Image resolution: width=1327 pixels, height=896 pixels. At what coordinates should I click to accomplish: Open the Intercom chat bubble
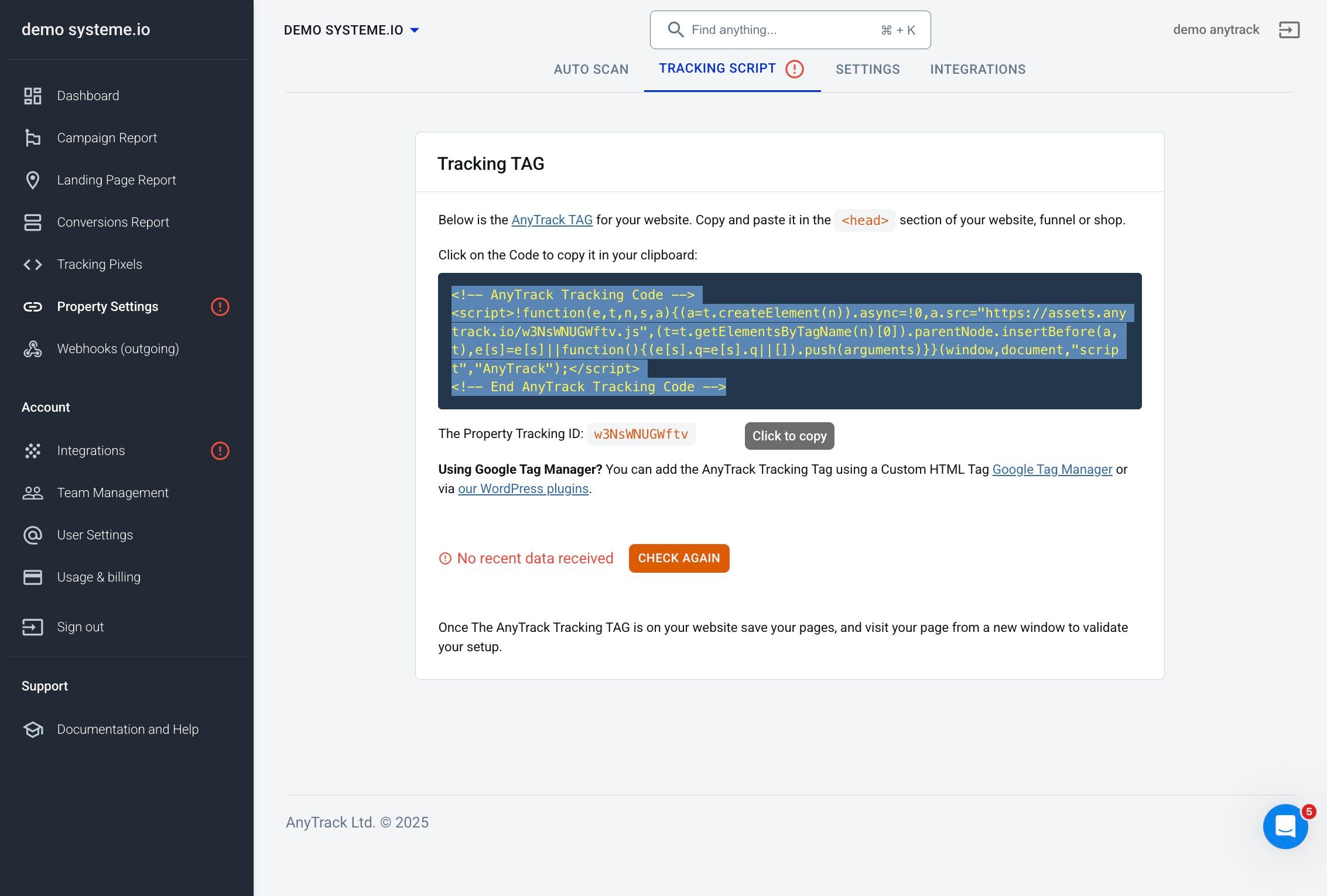[x=1285, y=826]
